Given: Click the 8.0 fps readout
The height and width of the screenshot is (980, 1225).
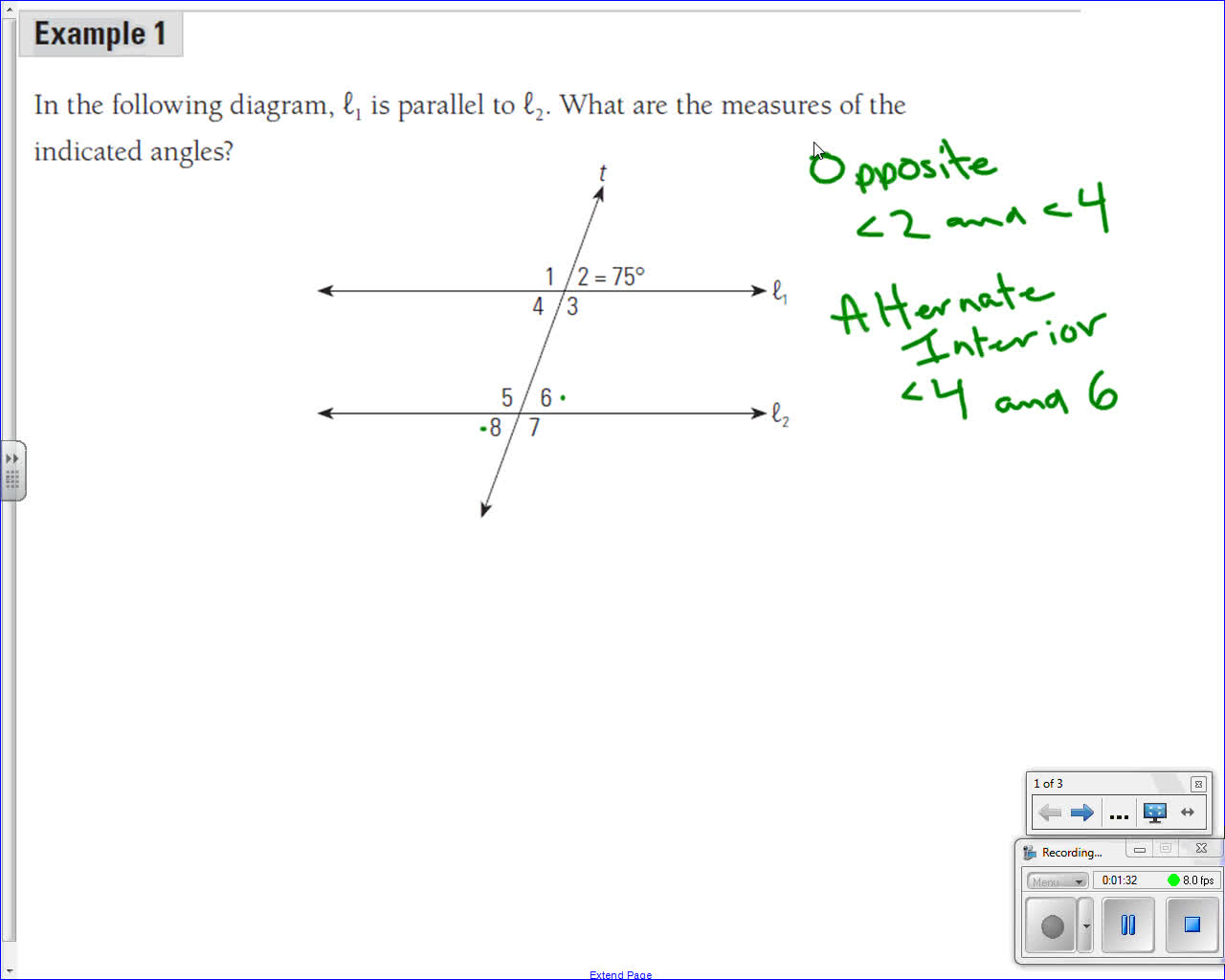Looking at the screenshot, I should coord(1198,880).
